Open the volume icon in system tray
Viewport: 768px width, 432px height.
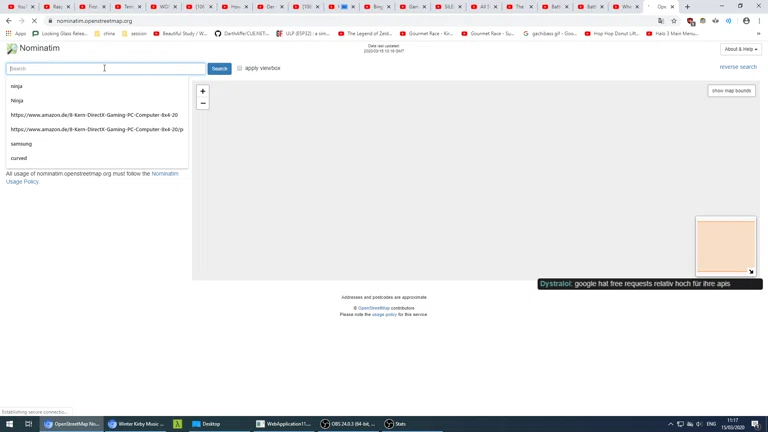click(x=699, y=424)
